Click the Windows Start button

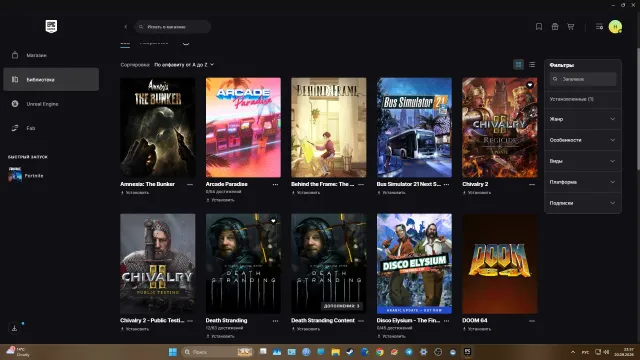[x=173, y=352]
